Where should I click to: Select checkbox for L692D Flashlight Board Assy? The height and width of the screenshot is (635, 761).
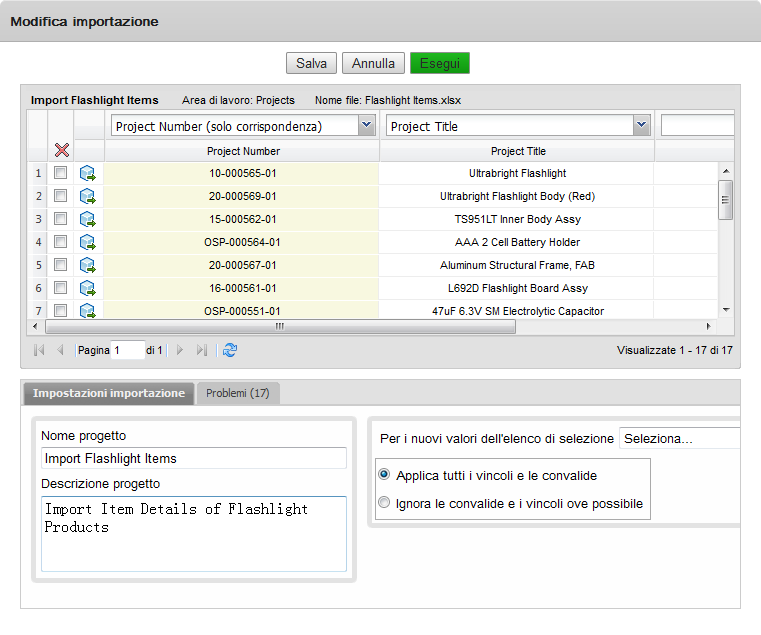60,288
